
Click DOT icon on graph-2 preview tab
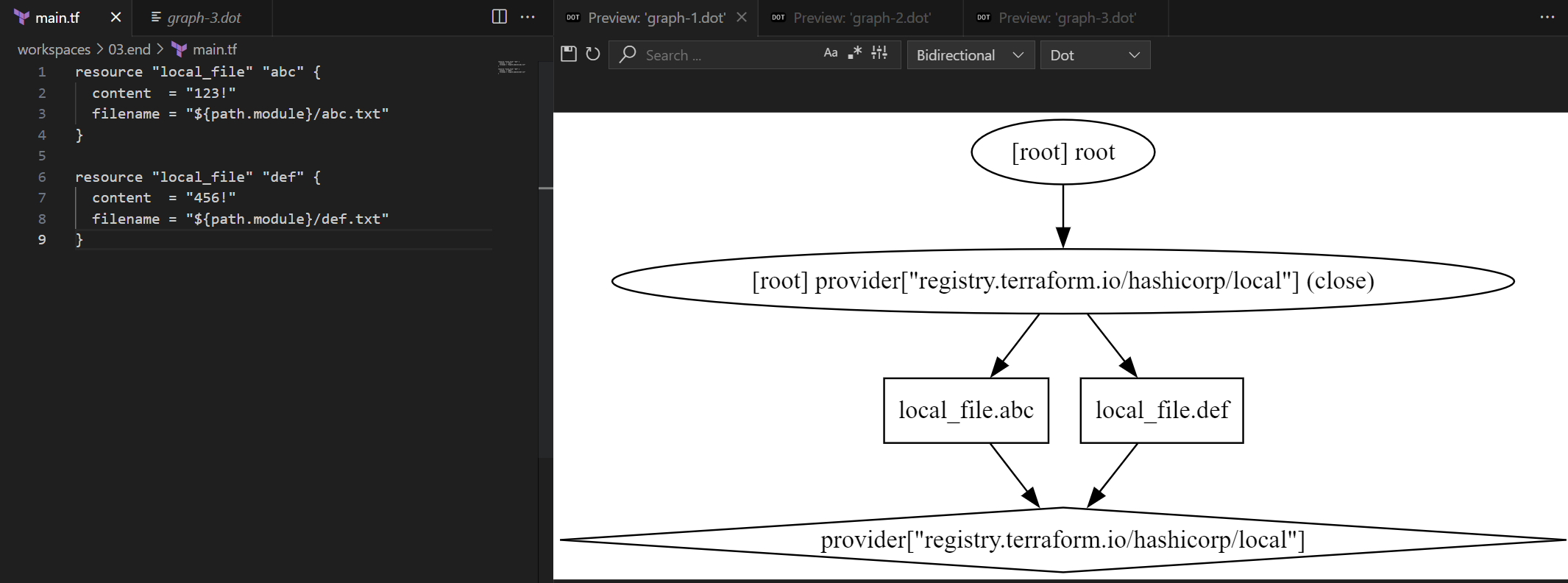(x=778, y=18)
